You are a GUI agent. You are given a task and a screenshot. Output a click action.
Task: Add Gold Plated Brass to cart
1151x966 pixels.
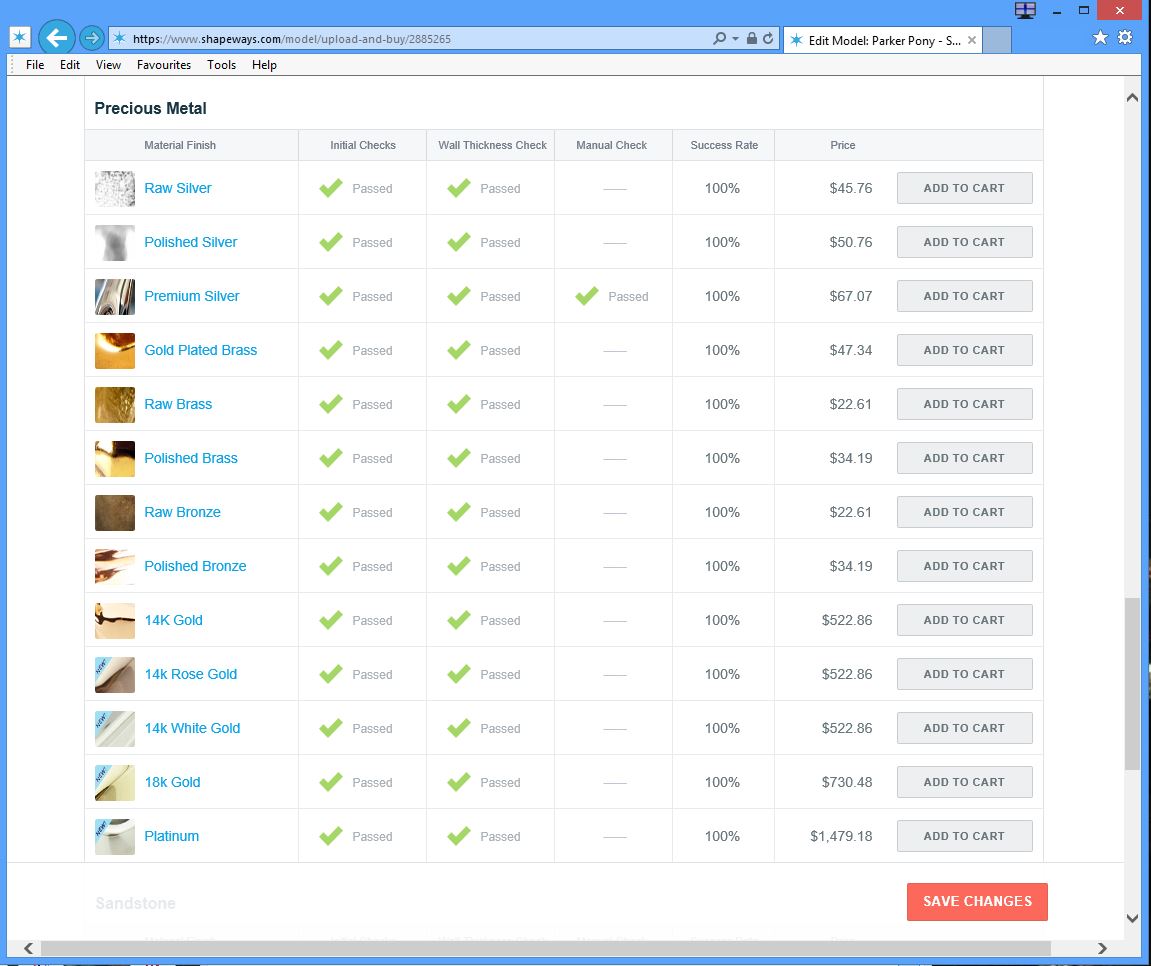pos(965,350)
